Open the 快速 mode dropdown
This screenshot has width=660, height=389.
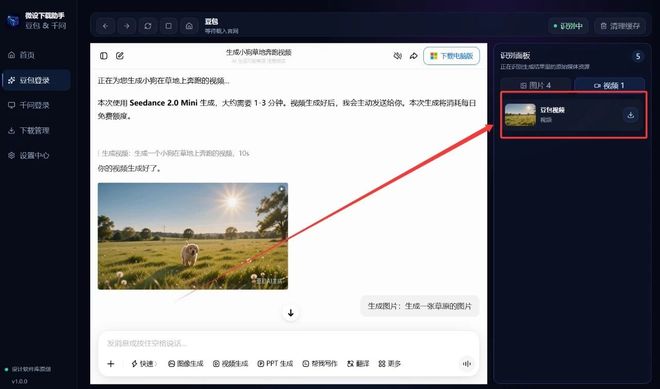pyautogui.click(x=144, y=364)
